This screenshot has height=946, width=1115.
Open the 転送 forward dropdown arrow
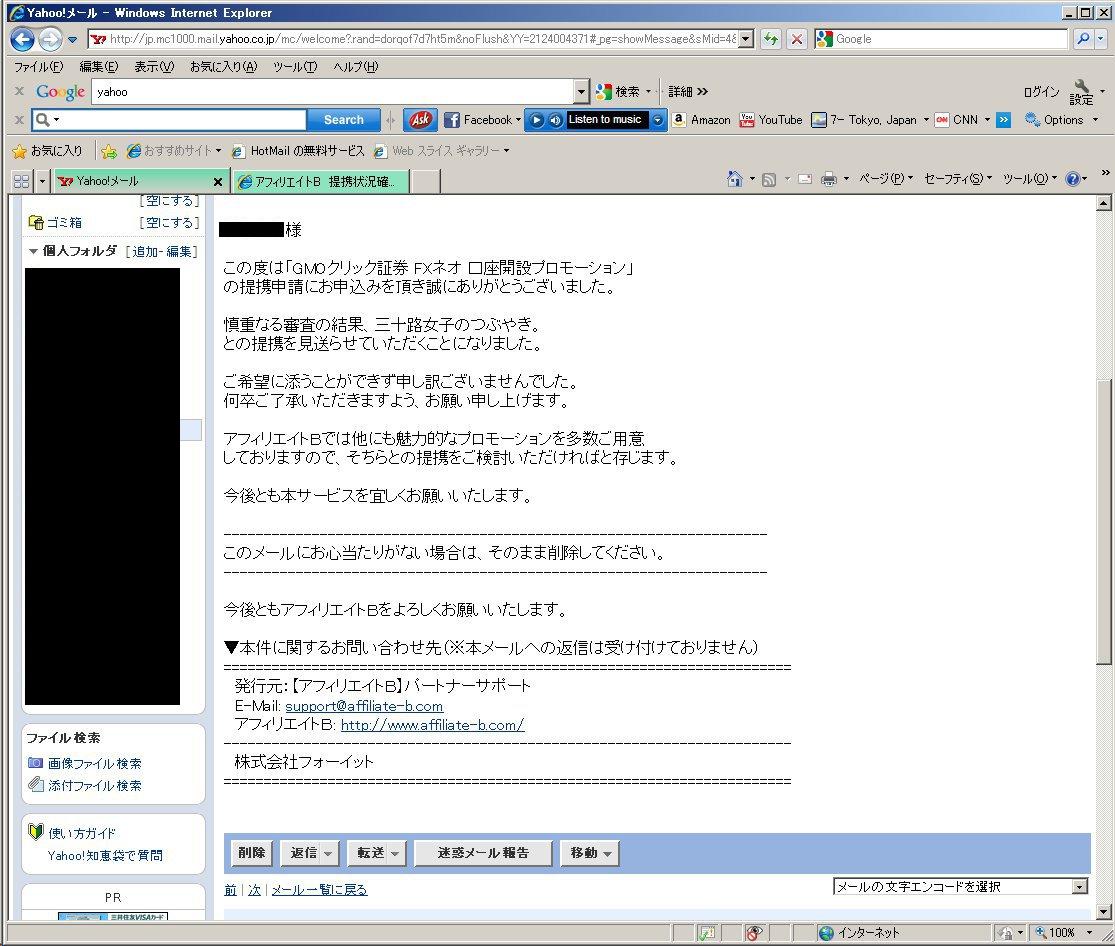(x=395, y=854)
